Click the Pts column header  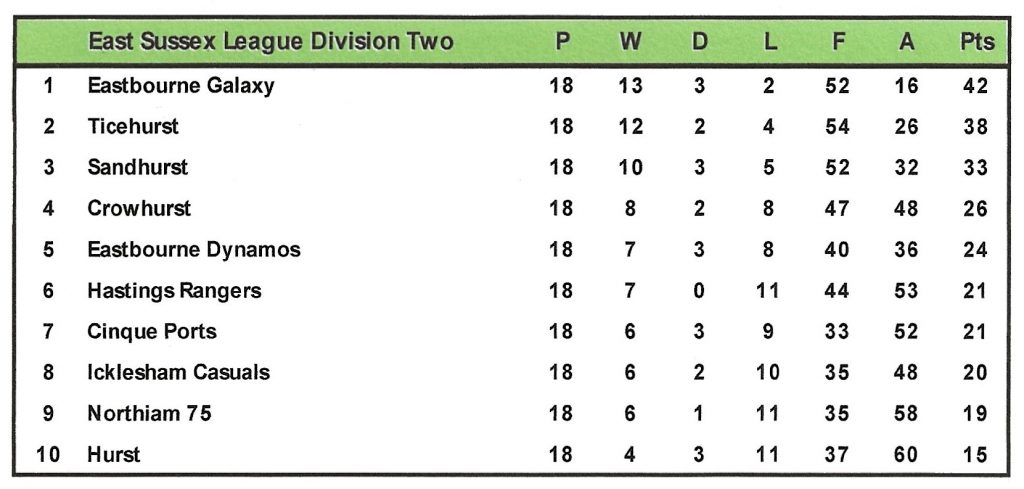pos(976,41)
